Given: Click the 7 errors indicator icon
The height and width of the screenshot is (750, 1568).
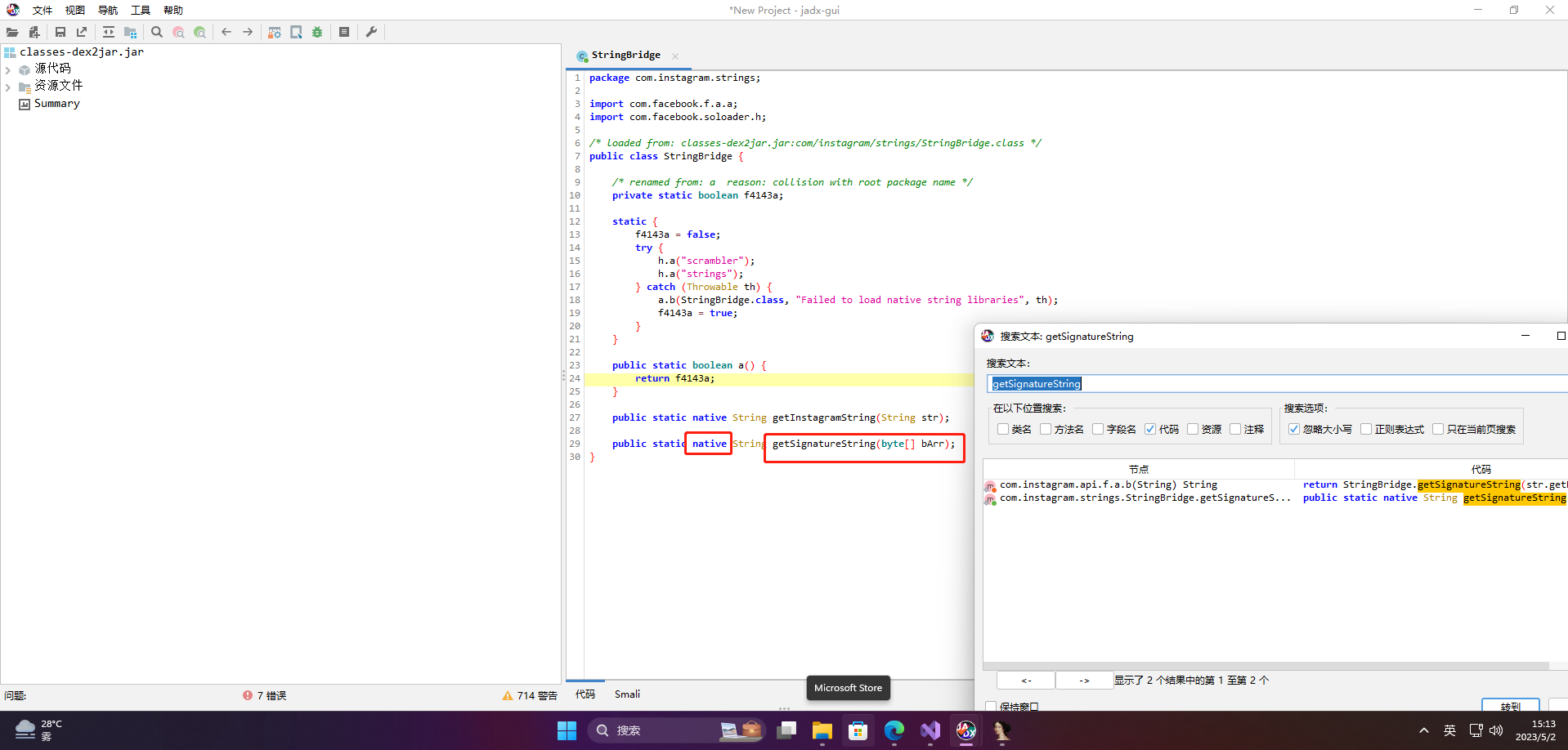Looking at the screenshot, I should 248,695.
